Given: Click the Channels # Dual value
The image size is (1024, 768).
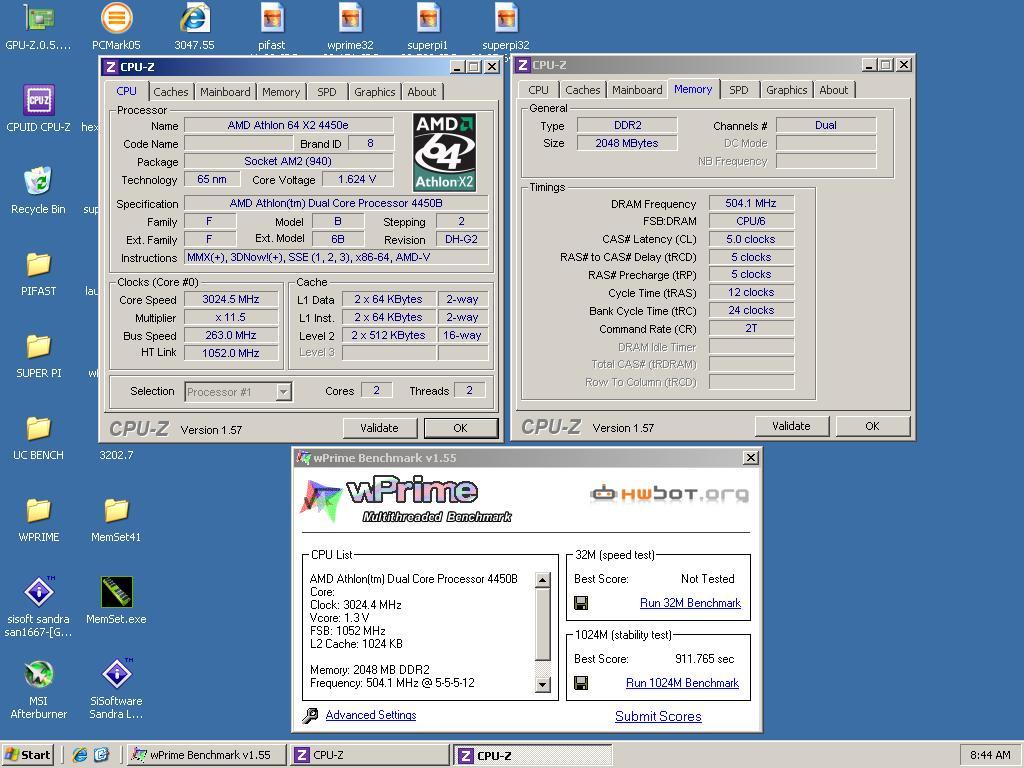Looking at the screenshot, I should pos(825,125).
